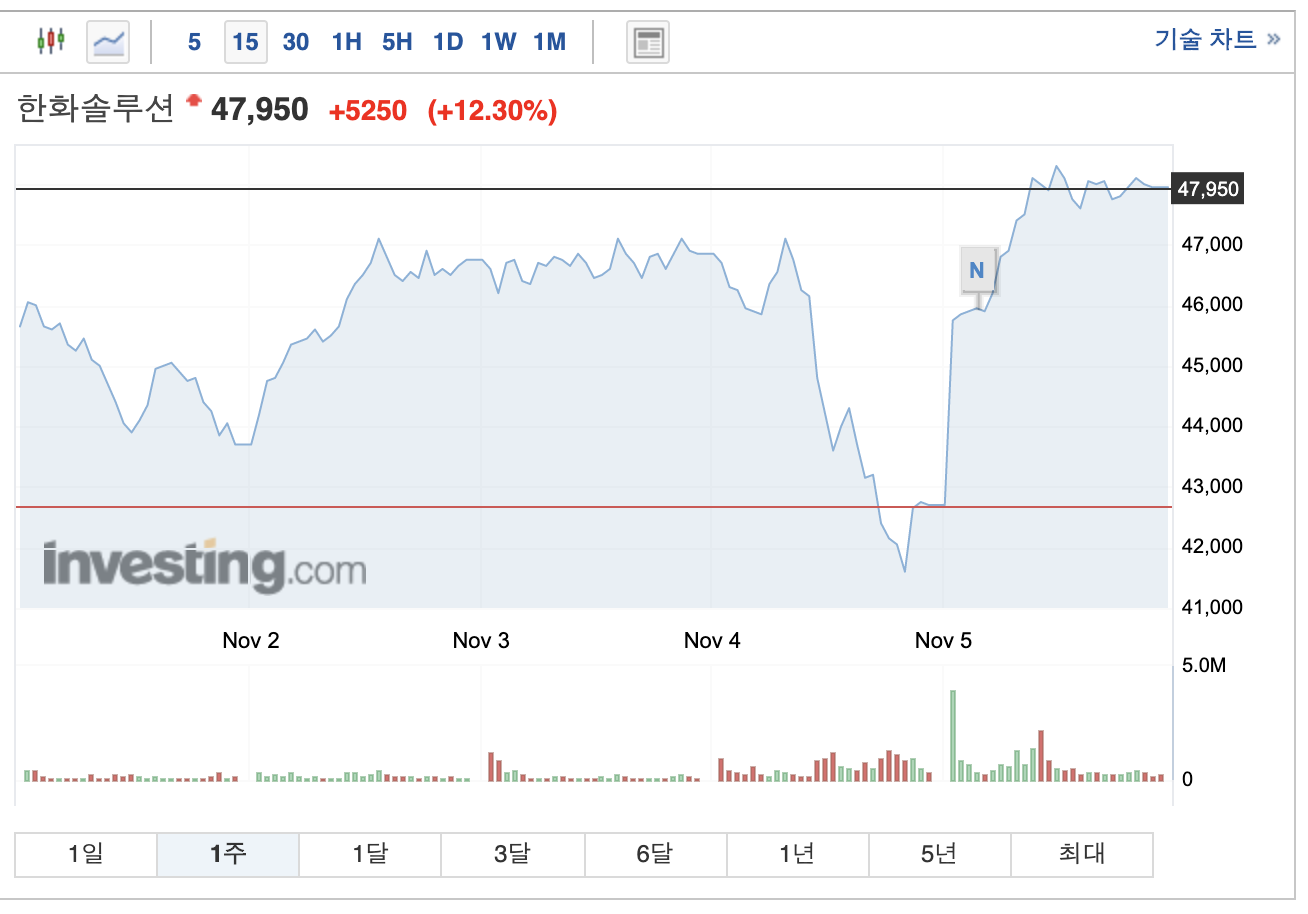Click the Nov 3 date label
Image resolution: width=1308 pixels, height=914 pixels.
pos(481,641)
